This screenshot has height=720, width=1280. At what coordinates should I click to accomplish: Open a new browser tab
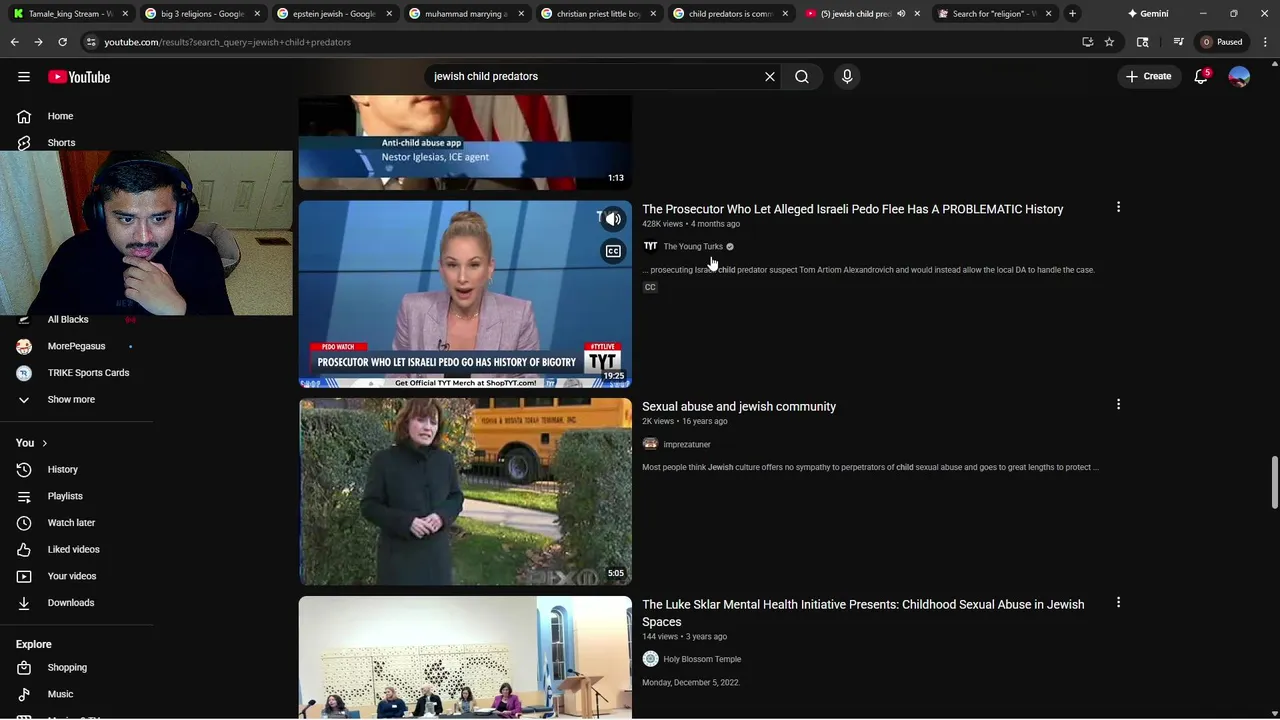(x=1072, y=14)
